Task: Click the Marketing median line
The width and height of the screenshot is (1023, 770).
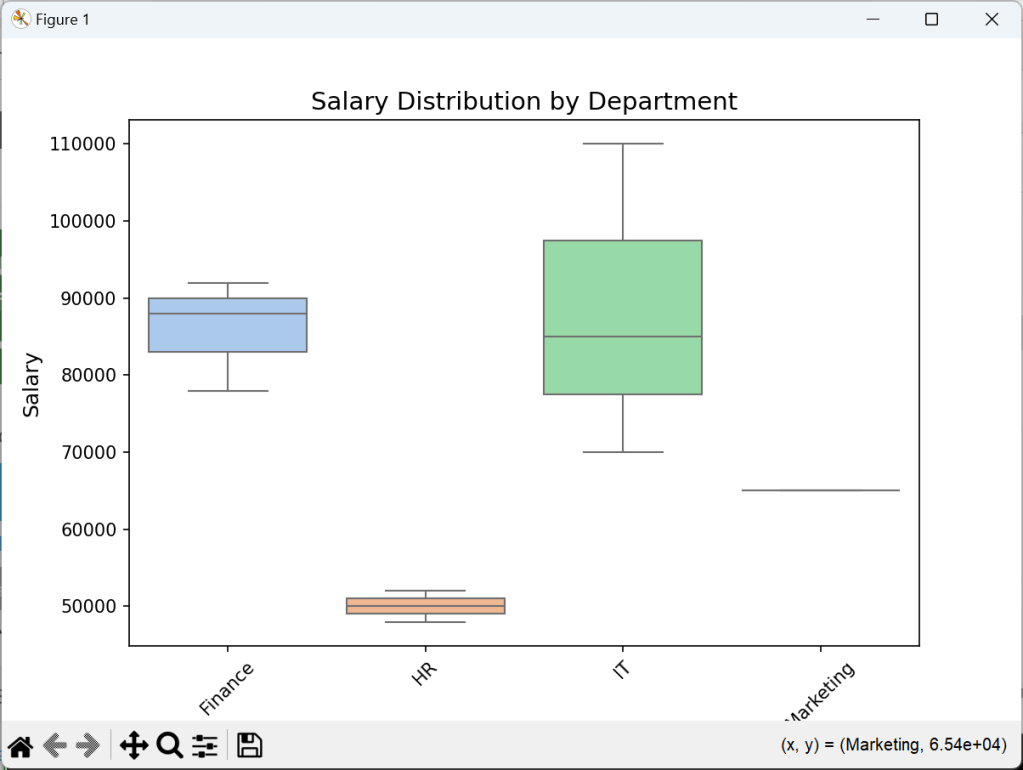Action: [820, 490]
